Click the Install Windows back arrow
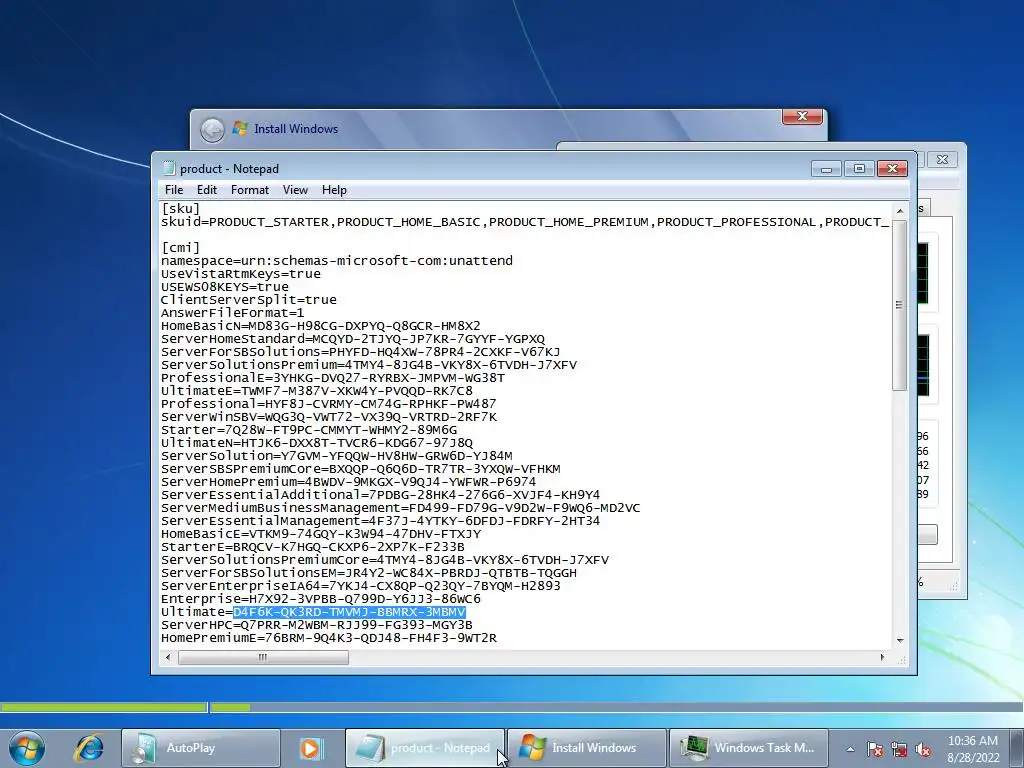 (x=212, y=129)
